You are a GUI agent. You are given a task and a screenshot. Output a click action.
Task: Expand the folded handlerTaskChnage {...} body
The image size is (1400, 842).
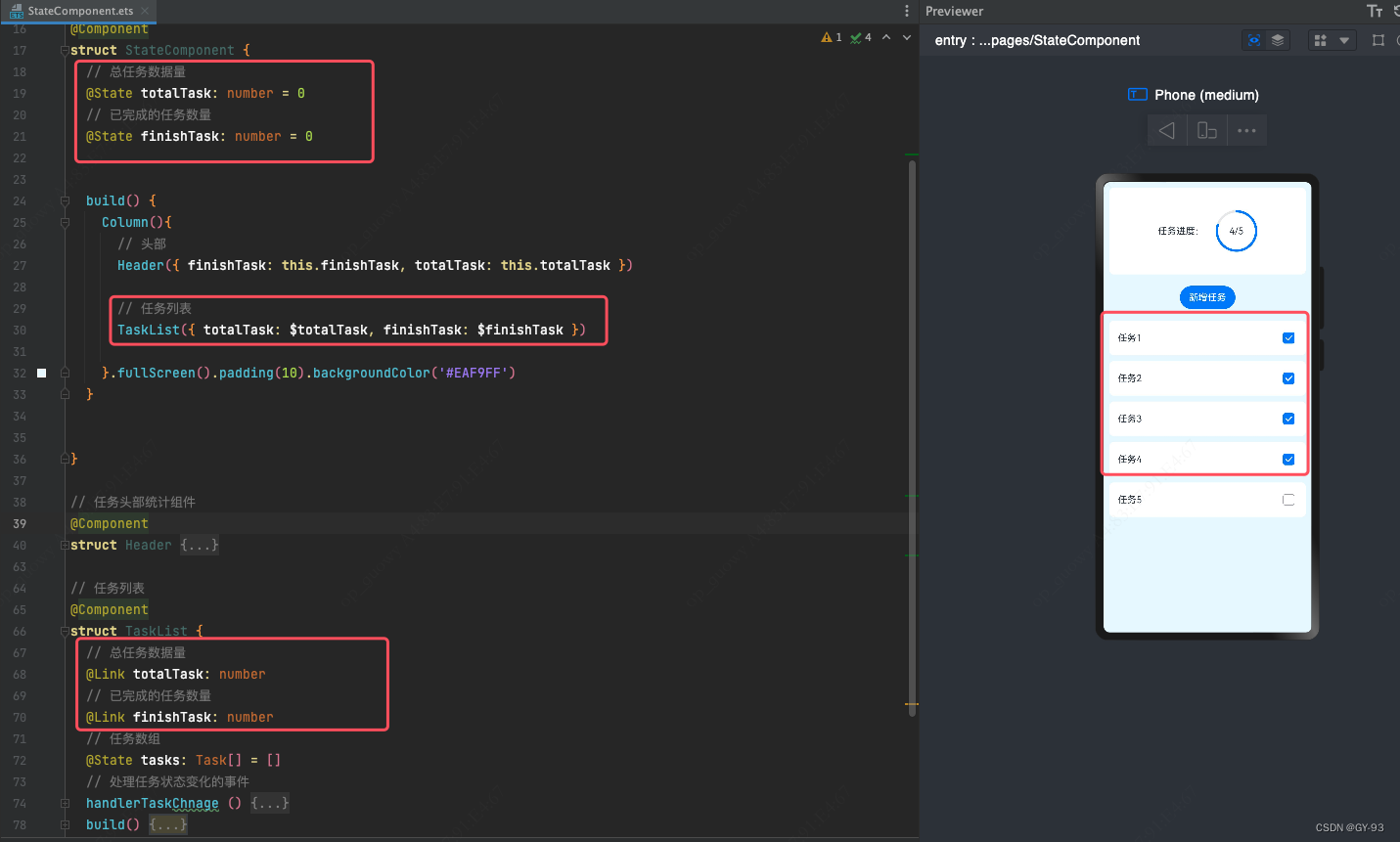[x=270, y=803]
